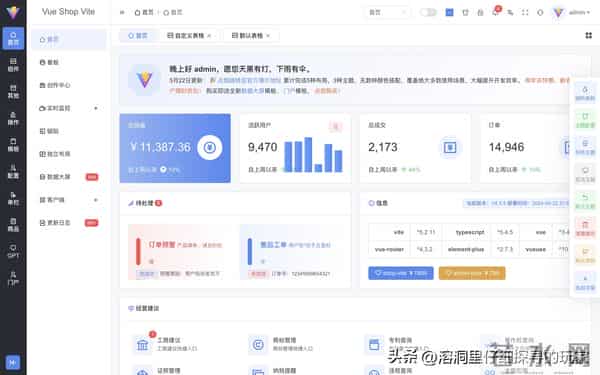Screen dimensions: 600x375
Task: Open 组件 in the dark left rail
Action: (13, 65)
